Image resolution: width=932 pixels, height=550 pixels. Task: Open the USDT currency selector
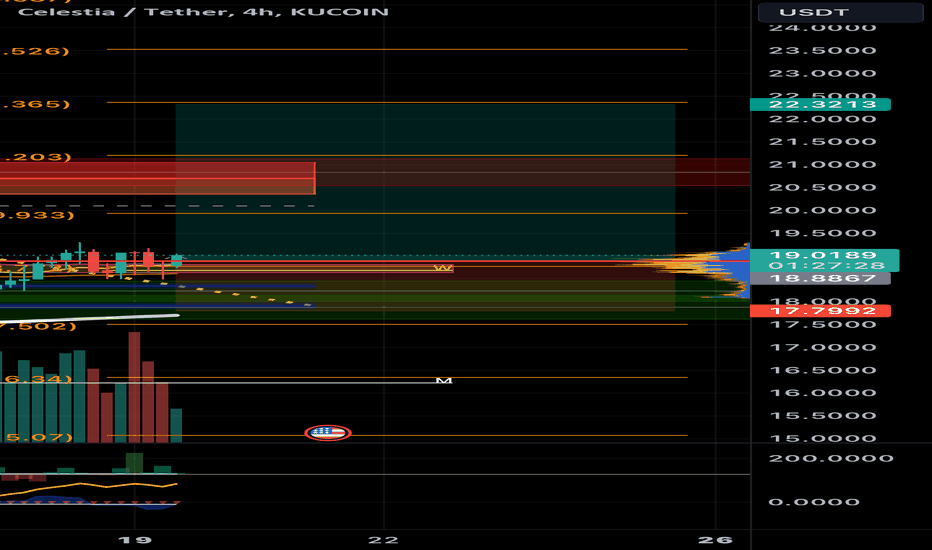(x=840, y=12)
